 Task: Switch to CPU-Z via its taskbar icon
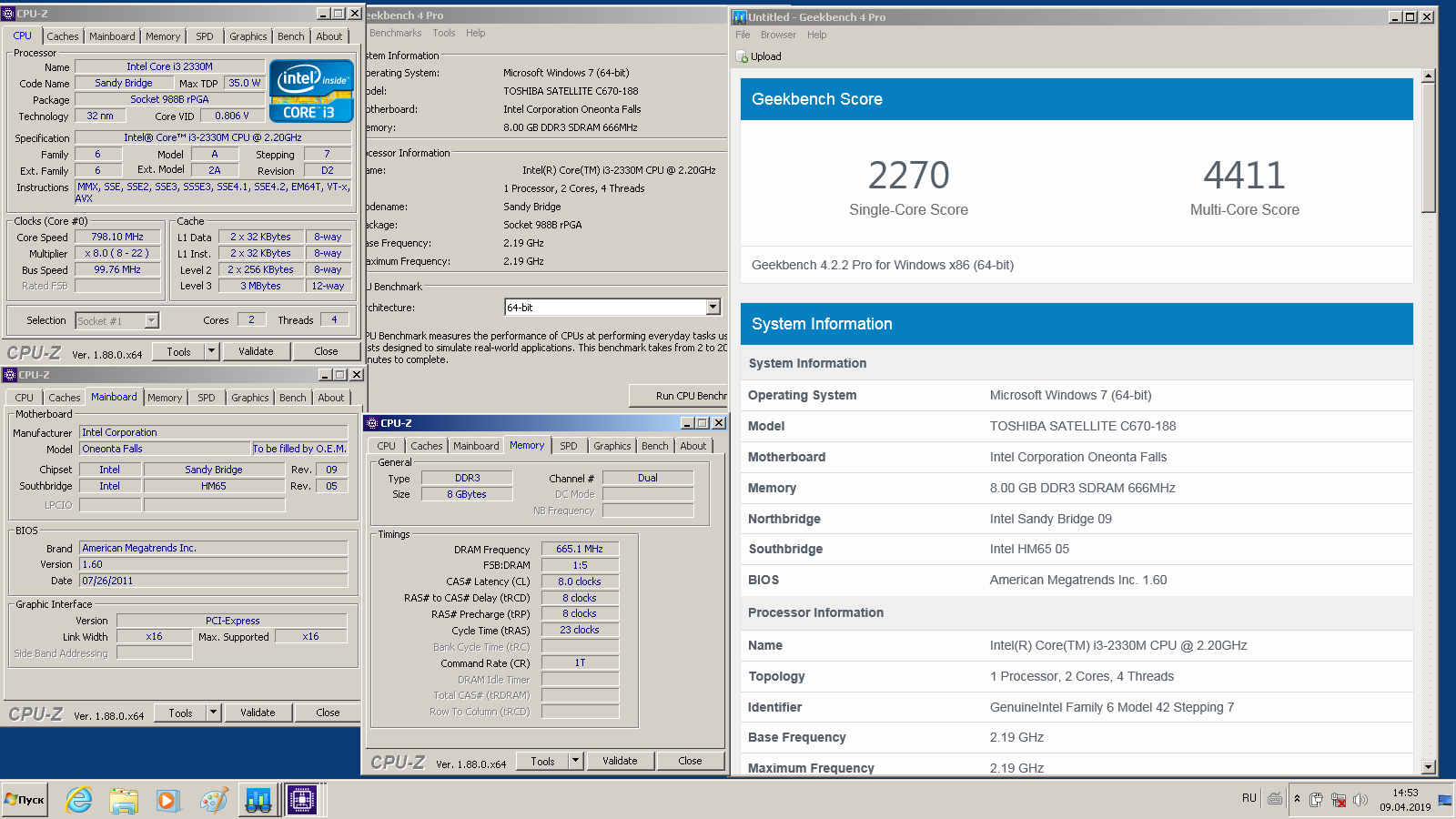302,800
